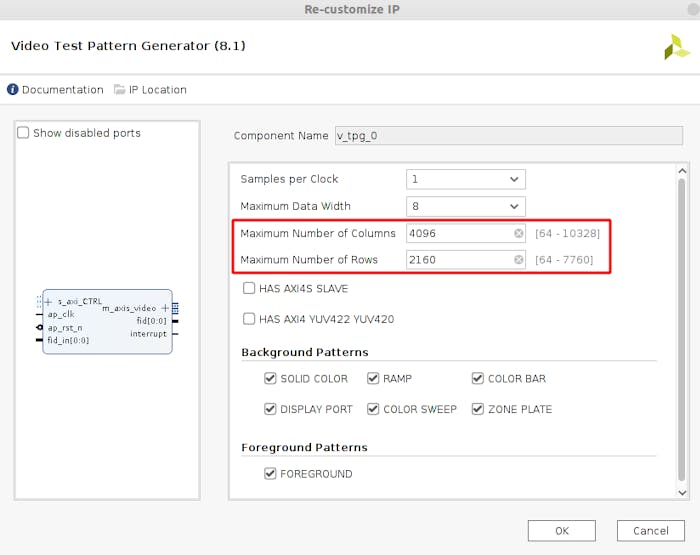This screenshot has width=700, height=555.
Task: Disable the ZONE PLATE pattern
Action: pyautogui.click(x=479, y=409)
